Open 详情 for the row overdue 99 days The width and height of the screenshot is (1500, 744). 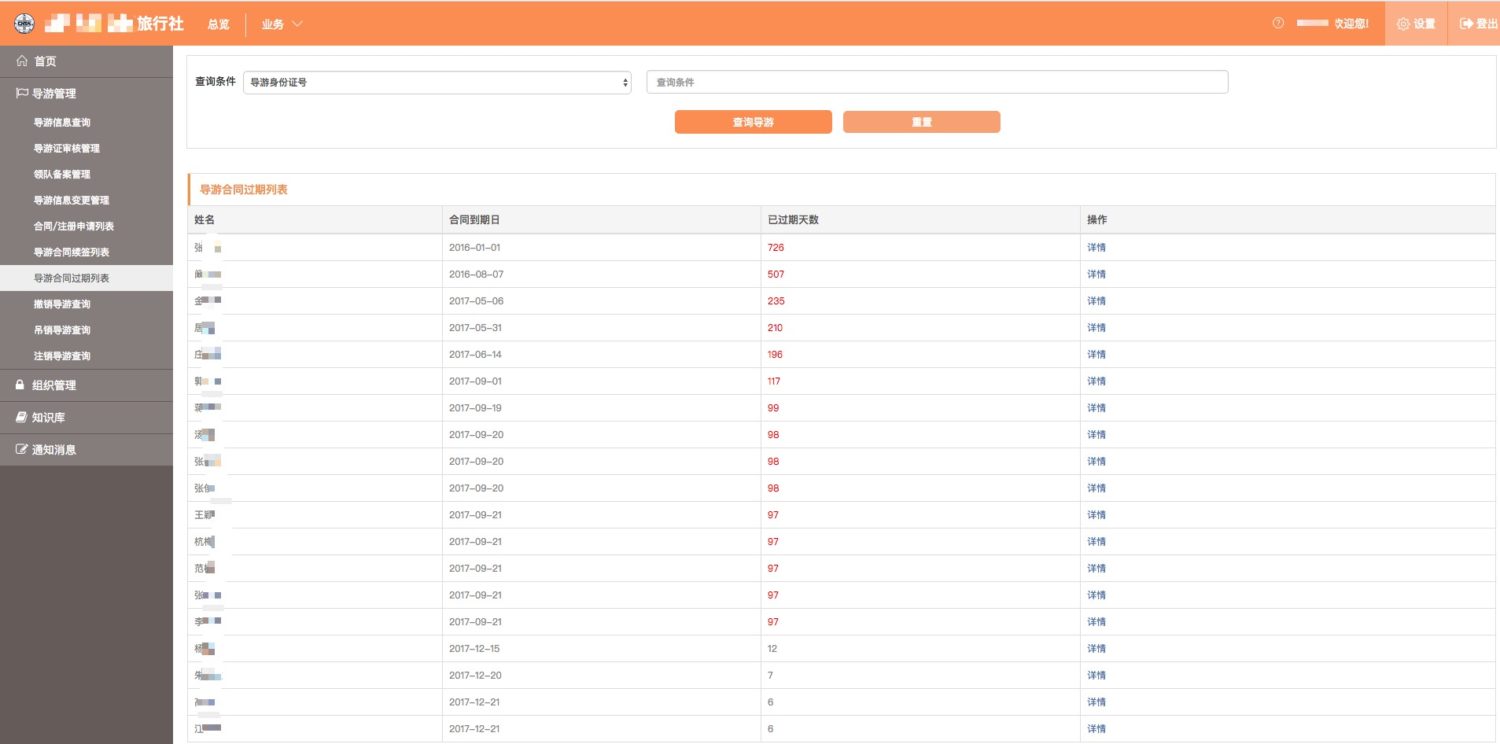[1096, 408]
